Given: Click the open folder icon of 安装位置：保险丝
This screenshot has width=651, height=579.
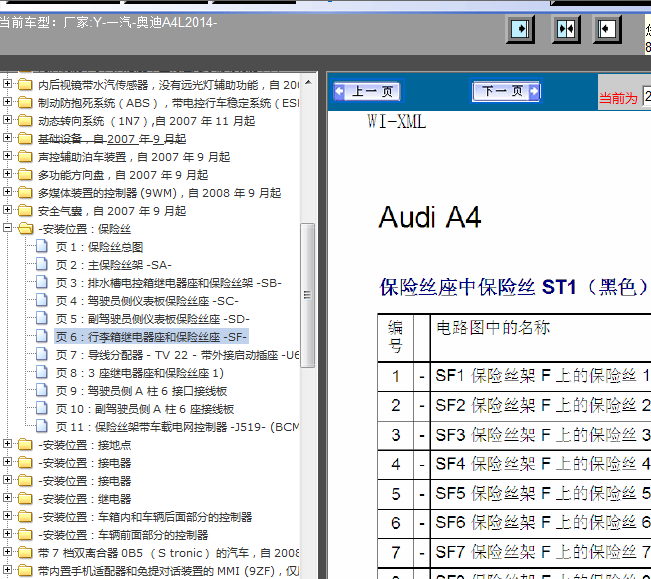Looking at the screenshot, I should (25, 228).
